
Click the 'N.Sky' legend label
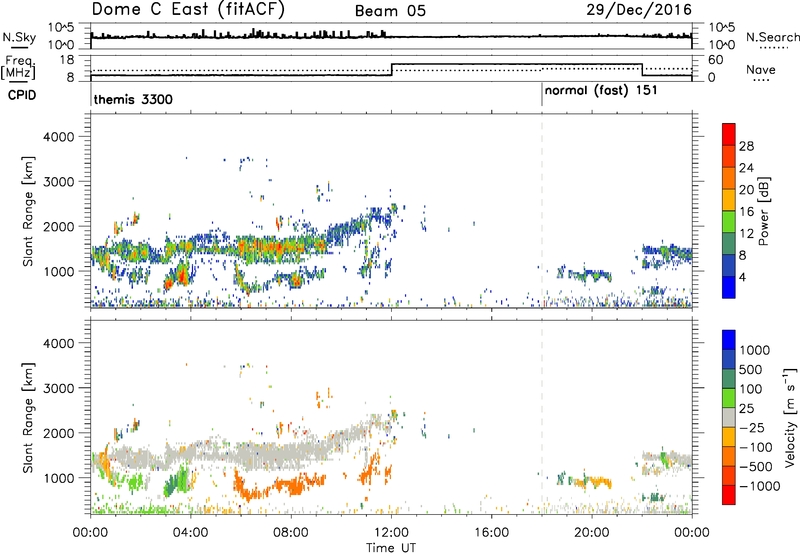(19, 37)
